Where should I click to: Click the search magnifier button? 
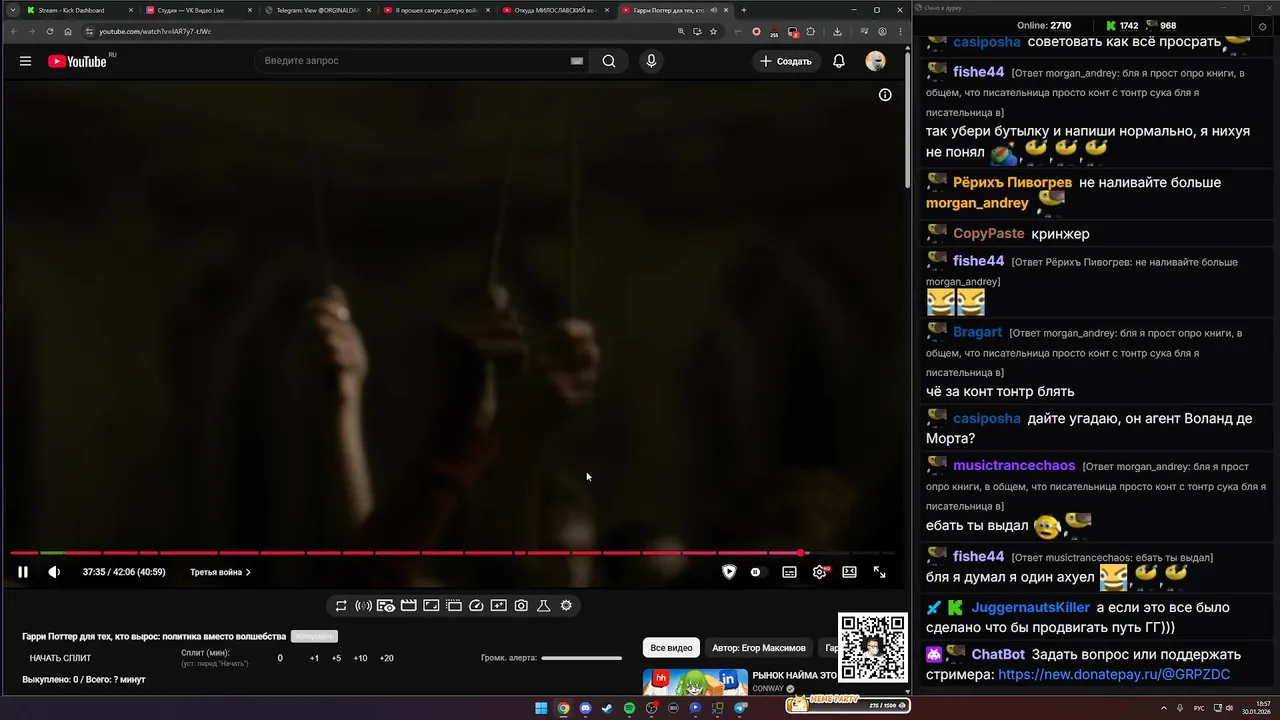609,61
